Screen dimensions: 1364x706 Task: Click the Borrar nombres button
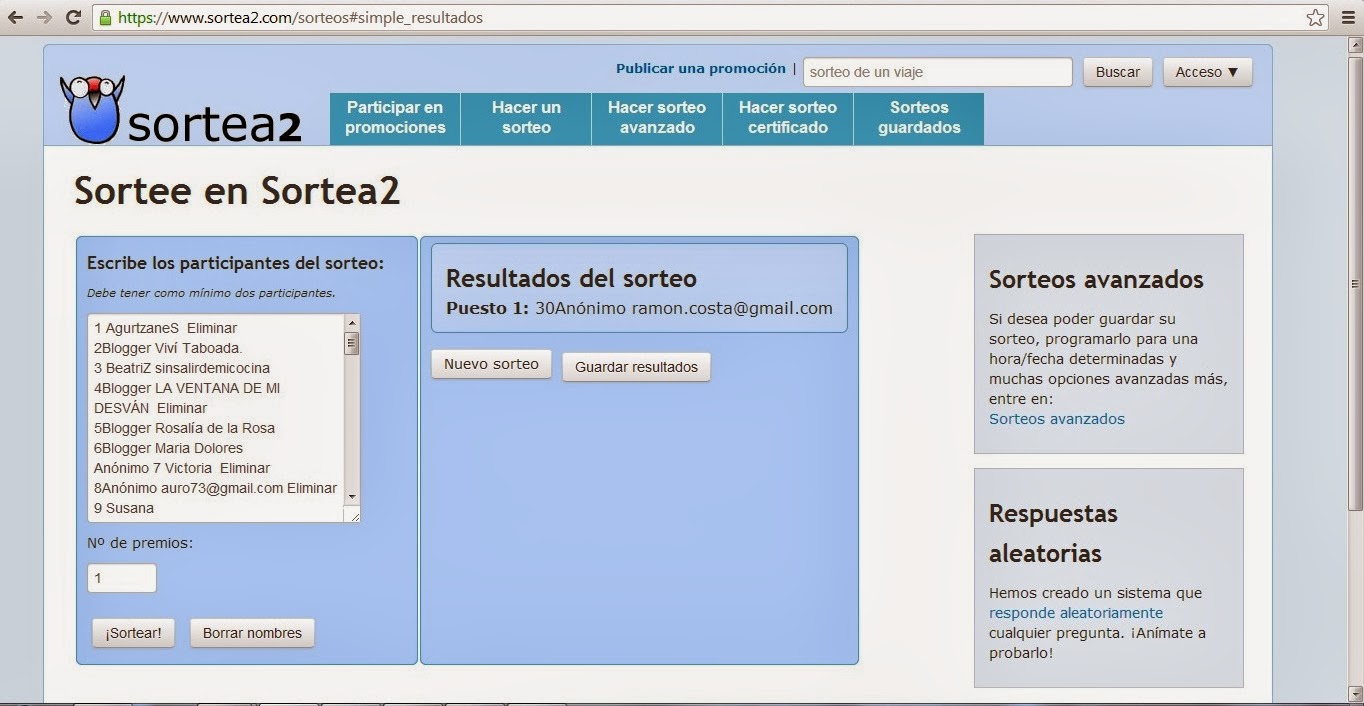coord(252,633)
